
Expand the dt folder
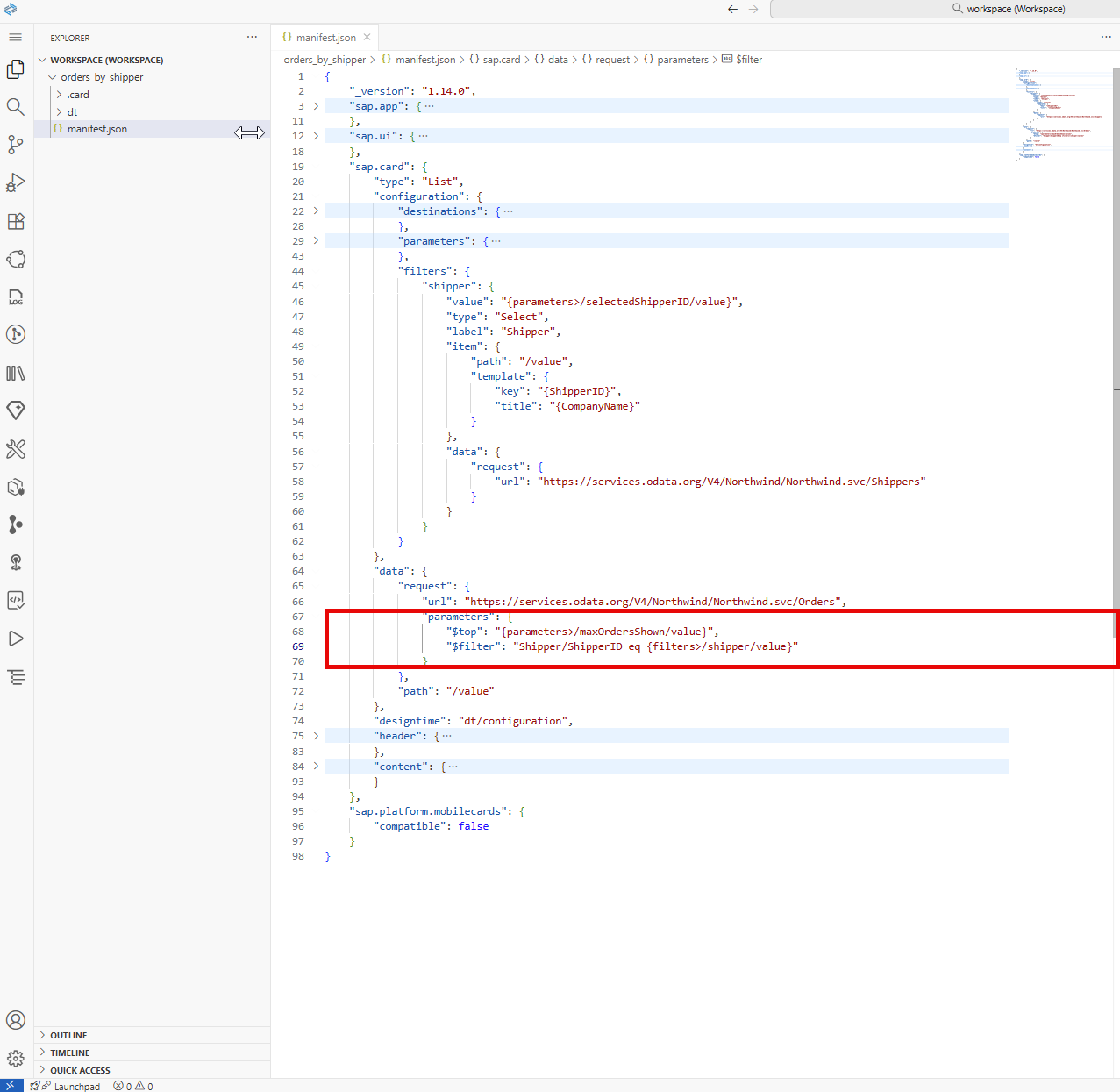(x=72, y=112)
